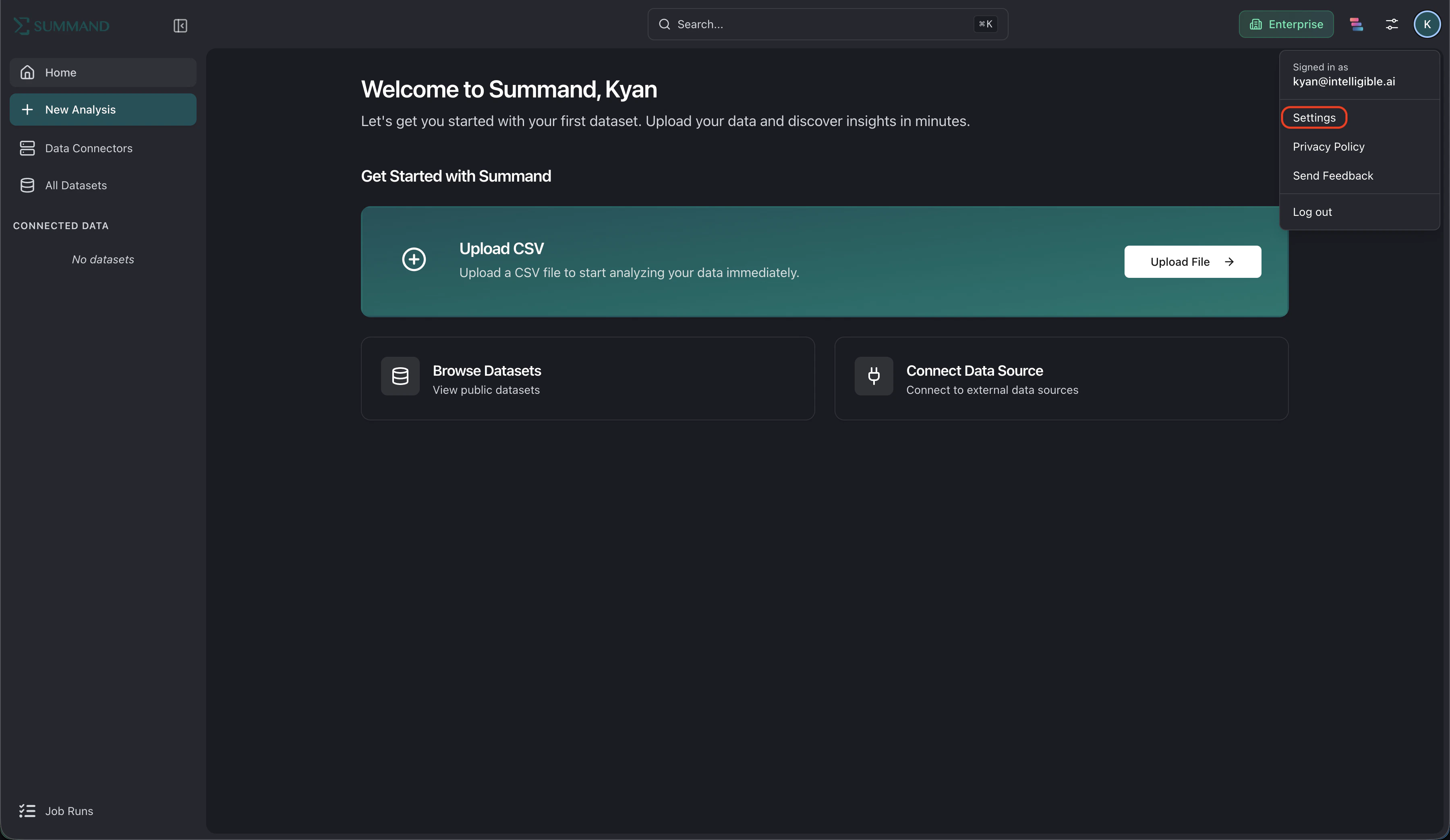Screen dimensions: 1450x840
Task: Click the circled plus Upload CSV icon
Action: tap(414, 259)
